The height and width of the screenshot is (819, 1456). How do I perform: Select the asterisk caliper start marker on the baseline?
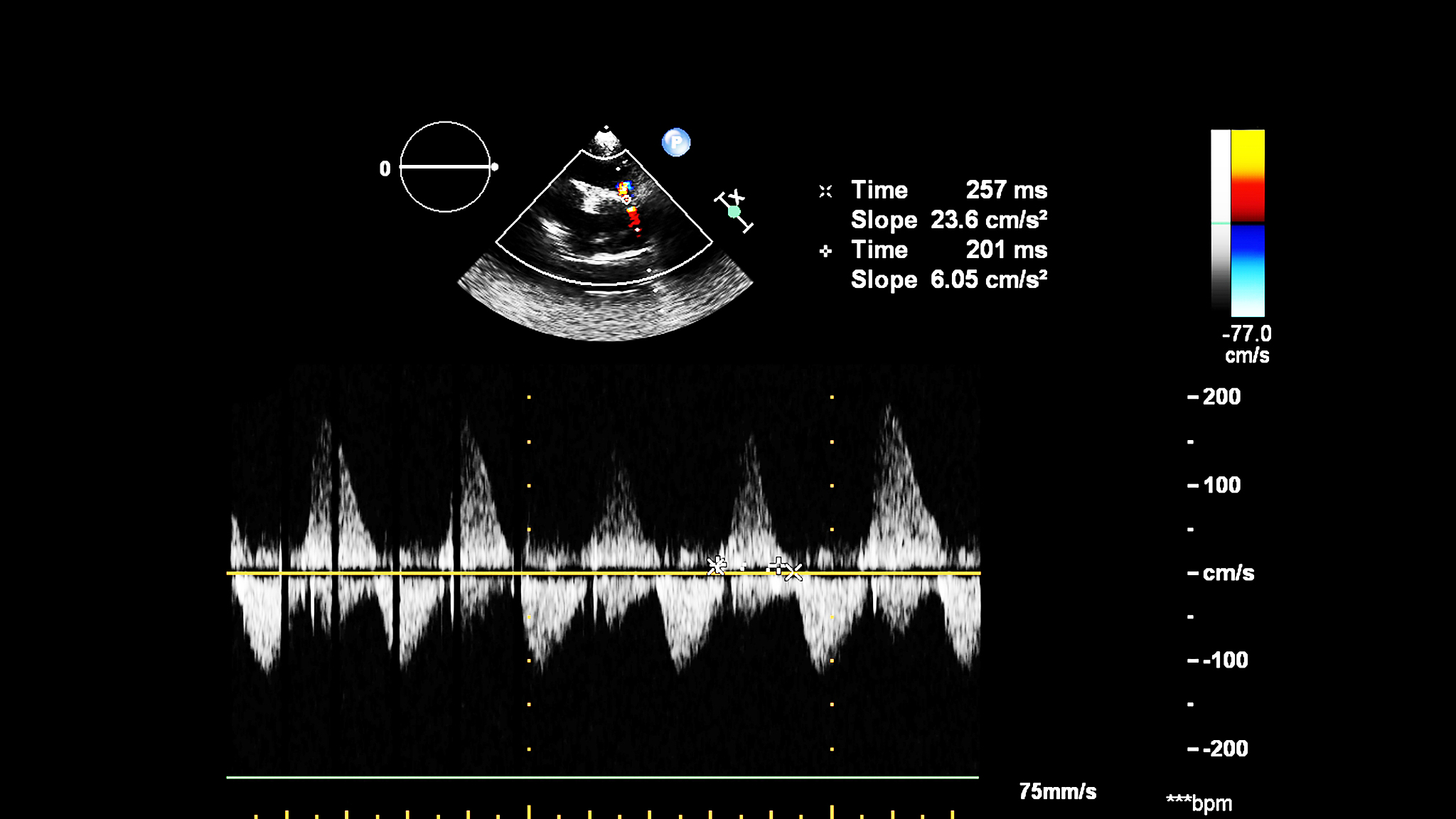point(717,566)
